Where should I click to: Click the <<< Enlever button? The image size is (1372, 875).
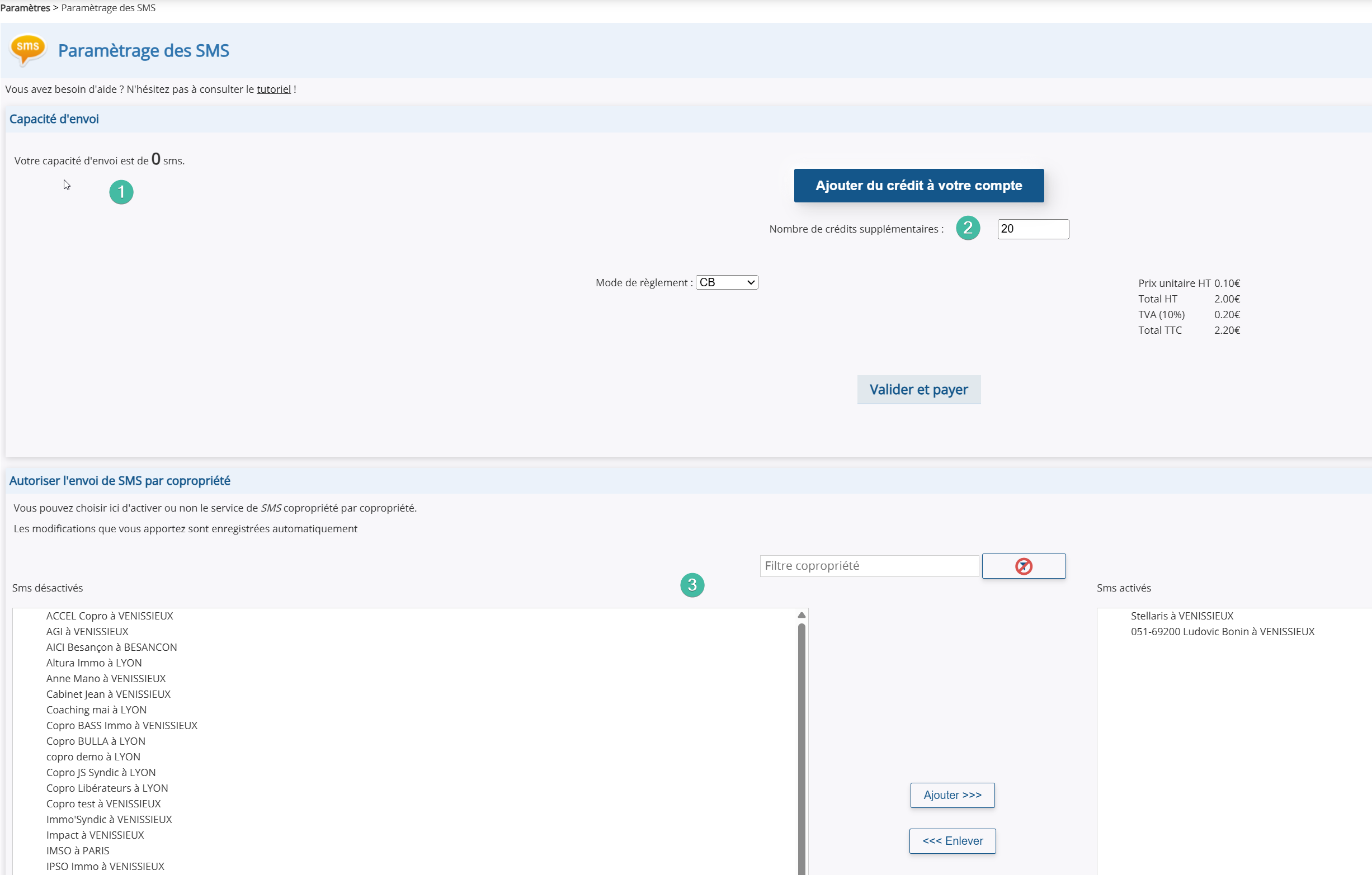point(952,840)
